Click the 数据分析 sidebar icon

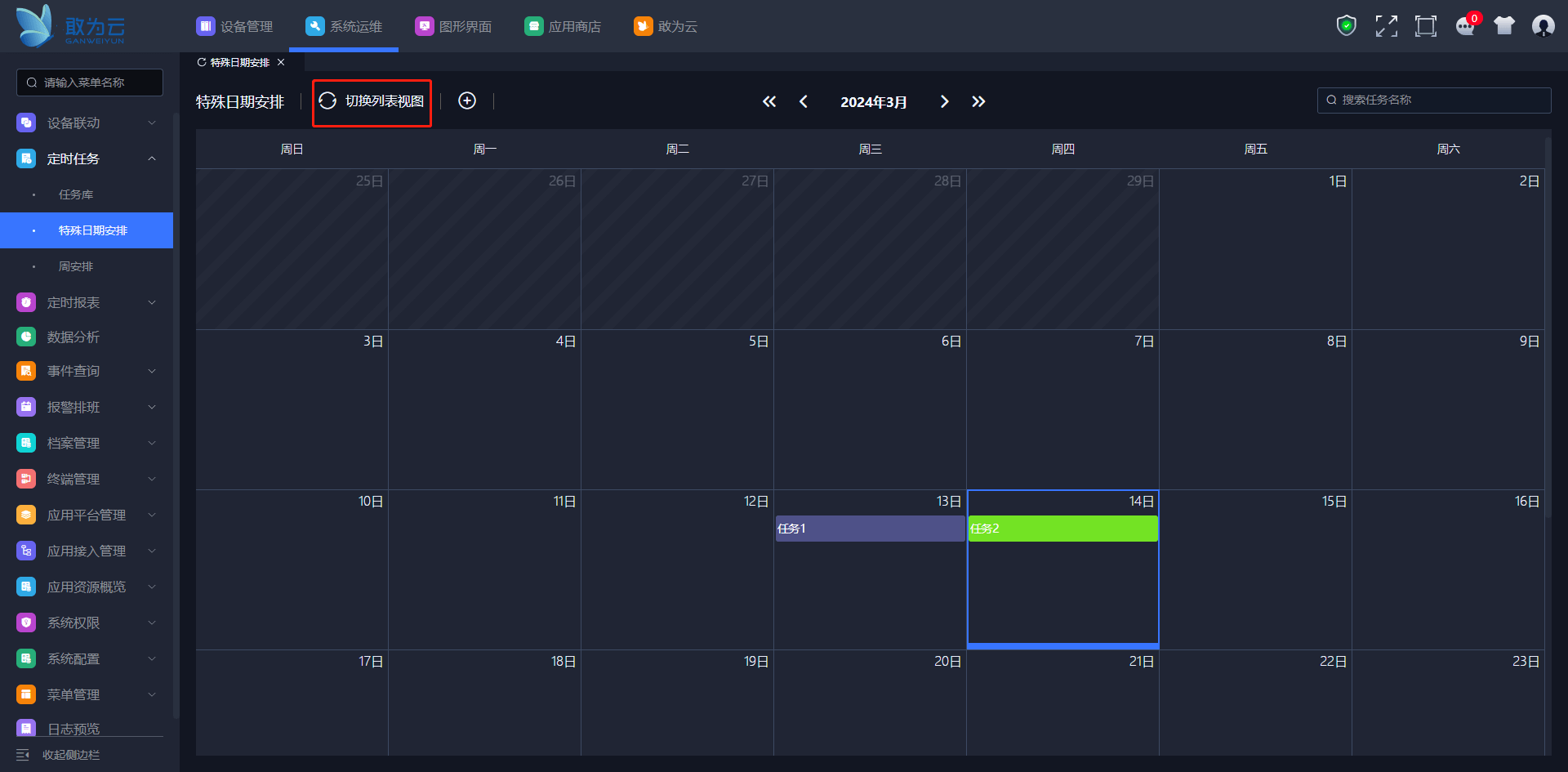pyautogui.click(x=26, y=337)
